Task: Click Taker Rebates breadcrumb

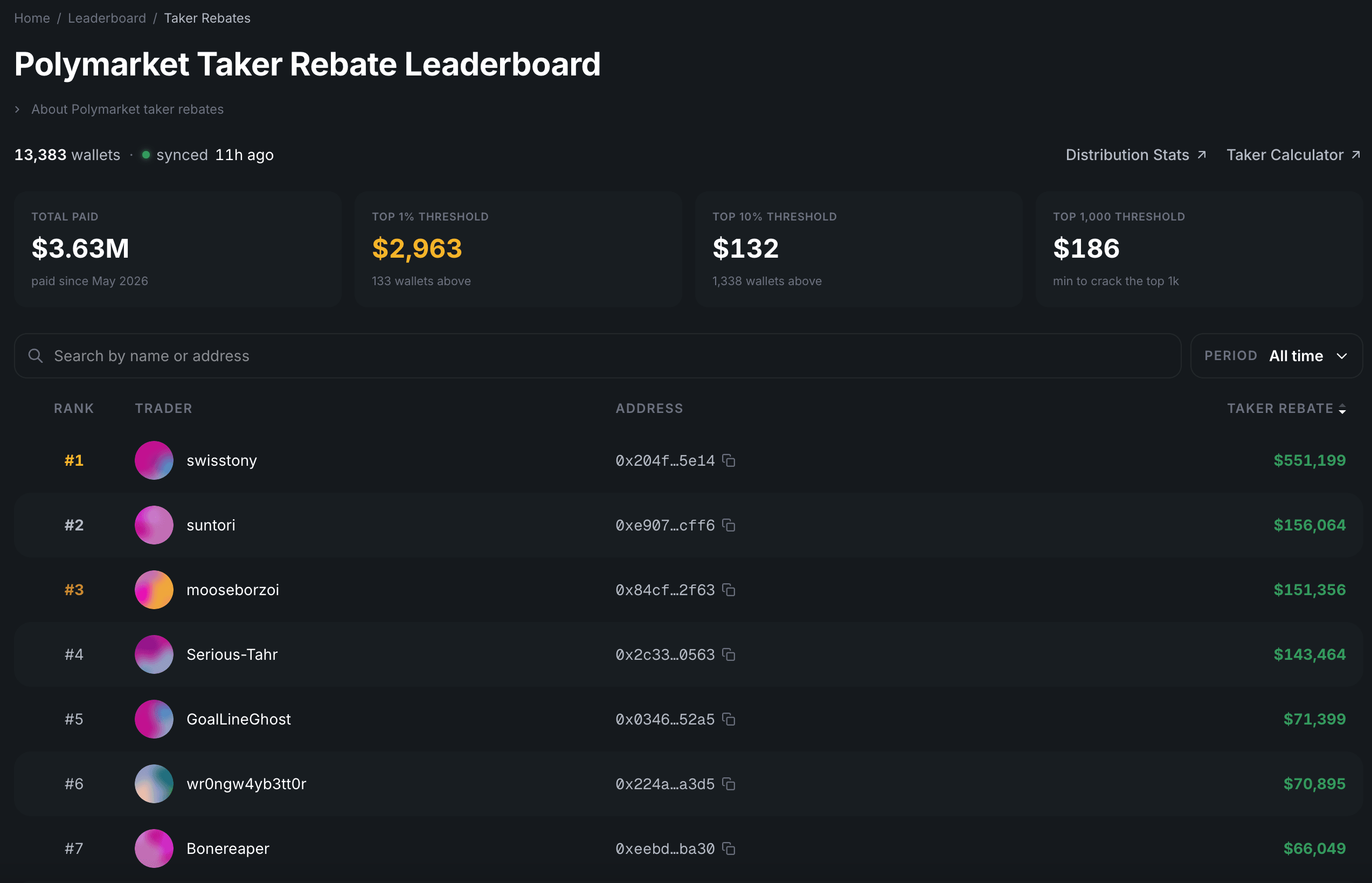Action: pyautogui.click(x=207, y=18)
